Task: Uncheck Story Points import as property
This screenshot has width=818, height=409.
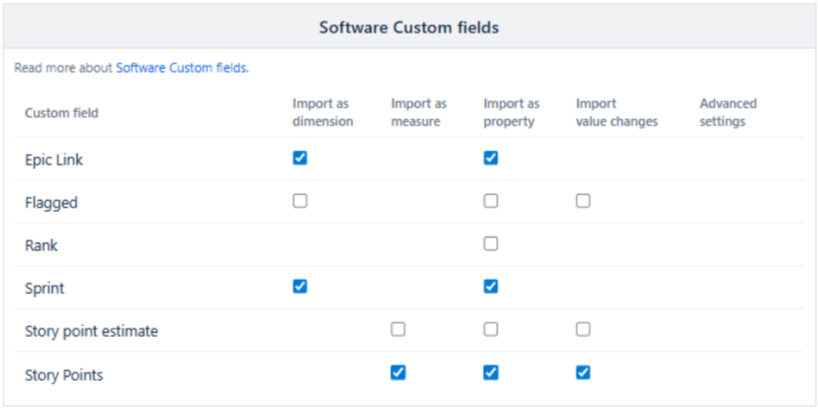Action: [491, 373]
